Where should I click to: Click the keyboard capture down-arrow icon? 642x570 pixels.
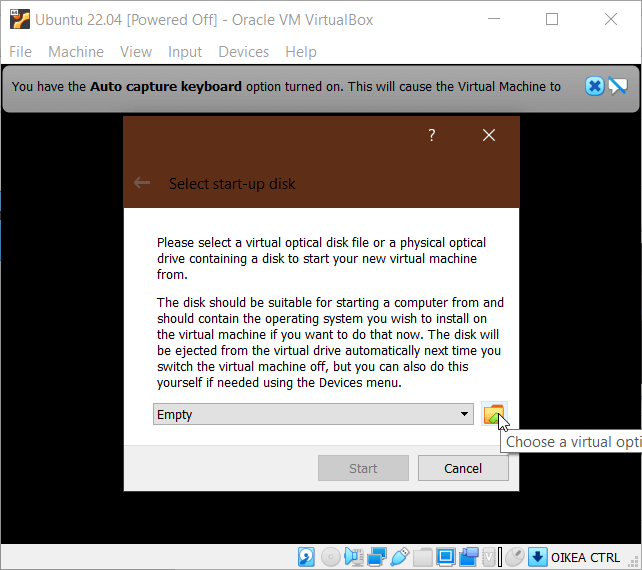coord(538,557)
